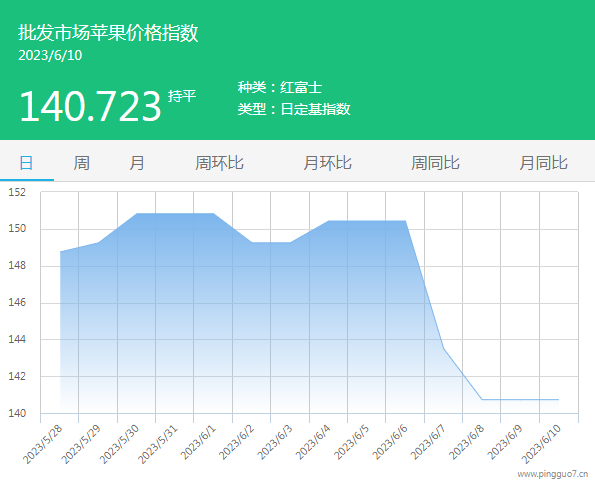
Task: Click the 2023/5/28 x-axis date label
Action: coord(42,444)
